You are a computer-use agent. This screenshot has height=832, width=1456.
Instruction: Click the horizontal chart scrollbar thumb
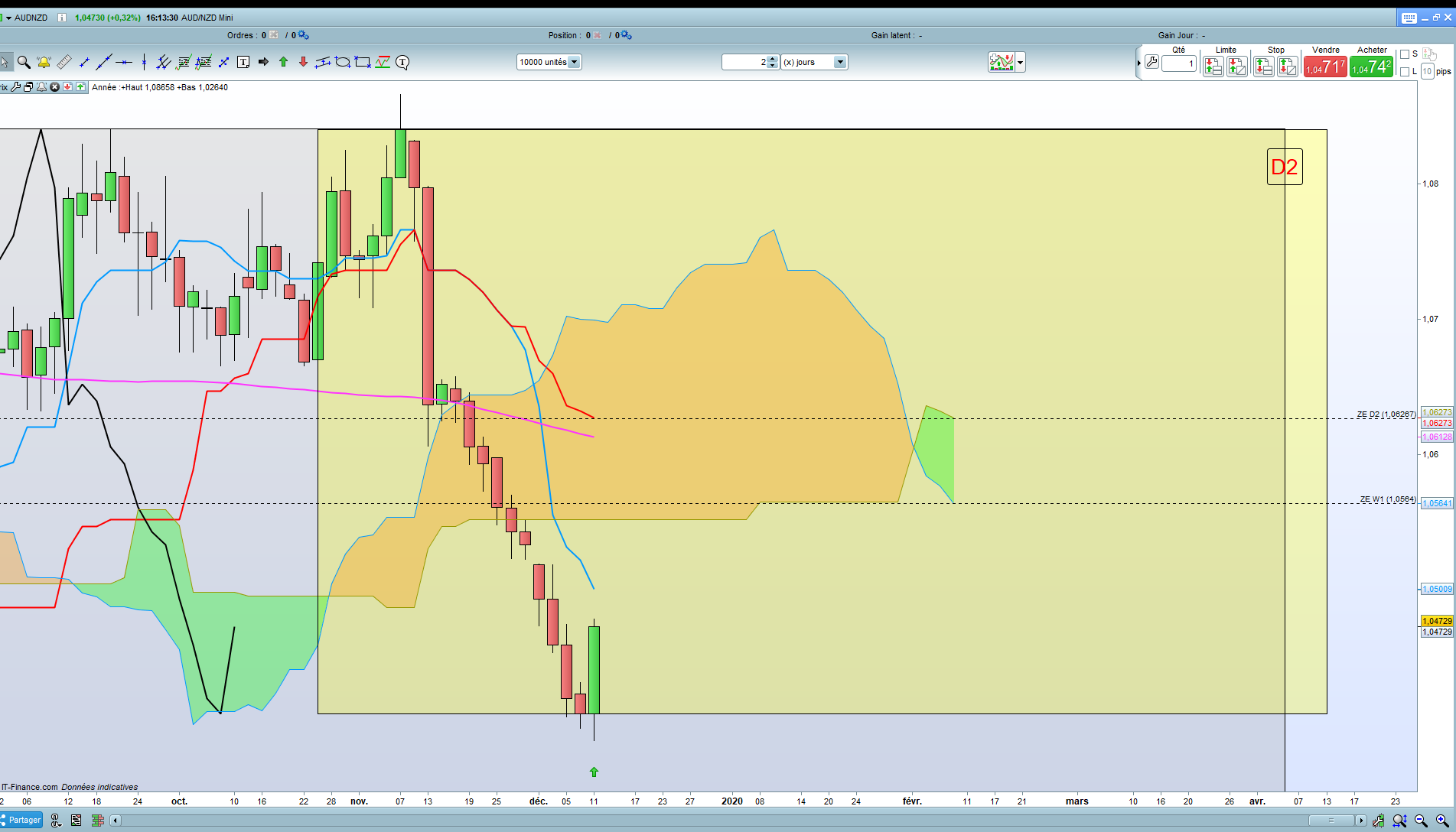[x=1332, y=821]
